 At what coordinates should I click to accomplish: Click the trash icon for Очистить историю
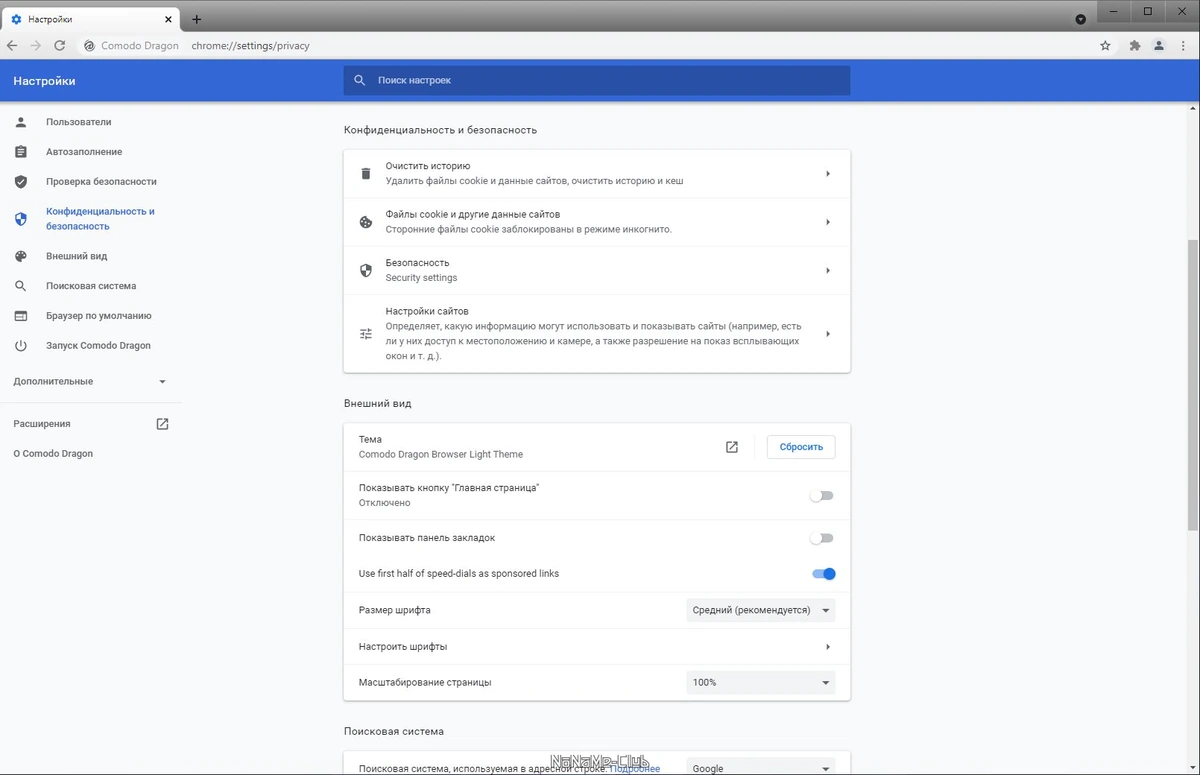366,174
